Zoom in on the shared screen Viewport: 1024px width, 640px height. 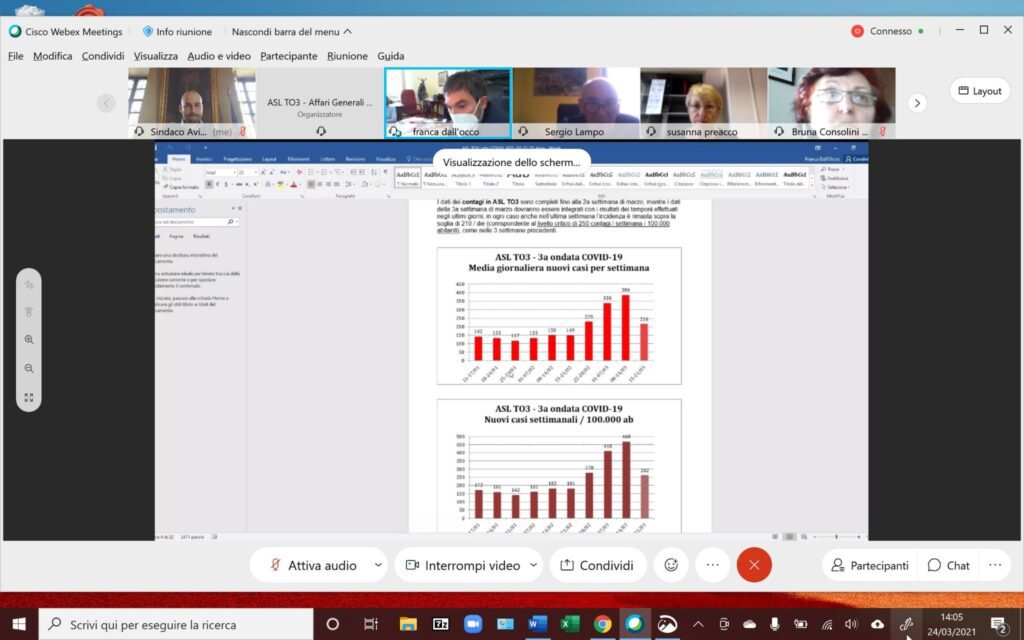click(29, 340)
